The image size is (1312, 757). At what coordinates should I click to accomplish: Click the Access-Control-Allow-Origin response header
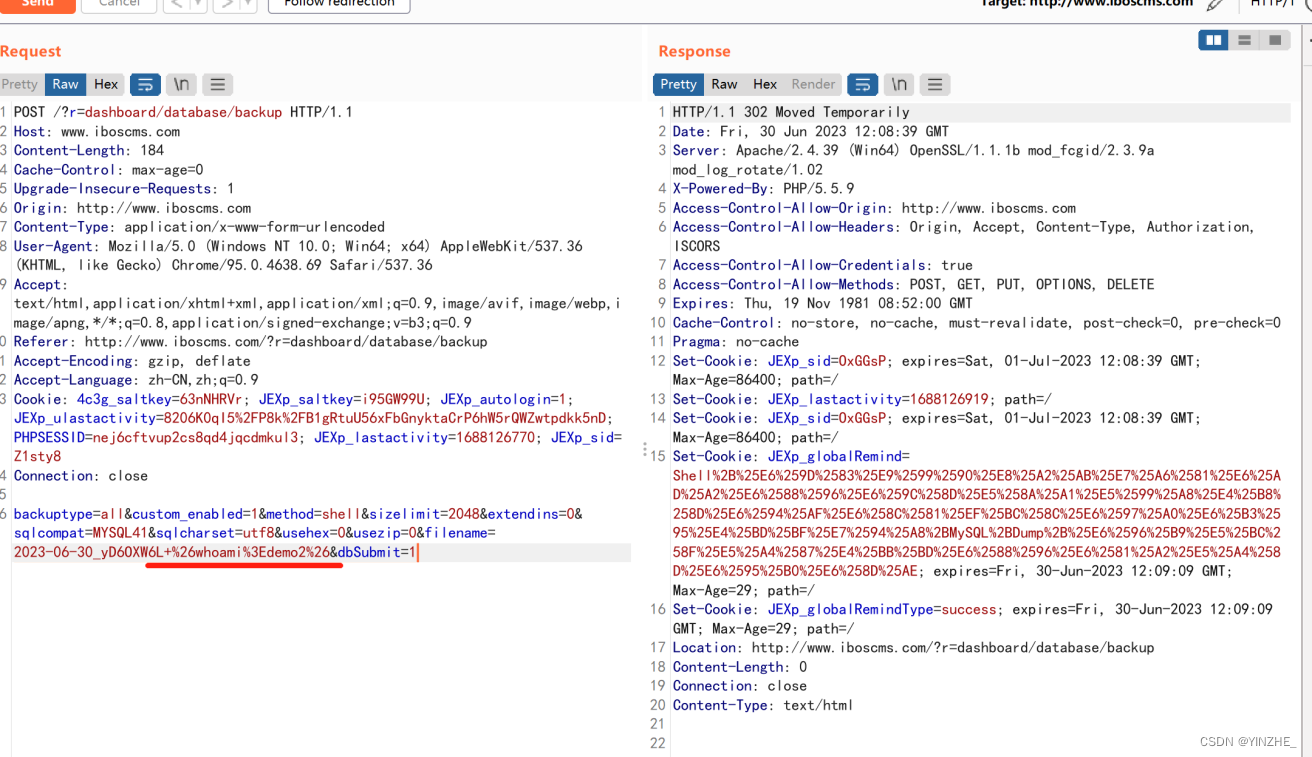(x=874, y=208)
